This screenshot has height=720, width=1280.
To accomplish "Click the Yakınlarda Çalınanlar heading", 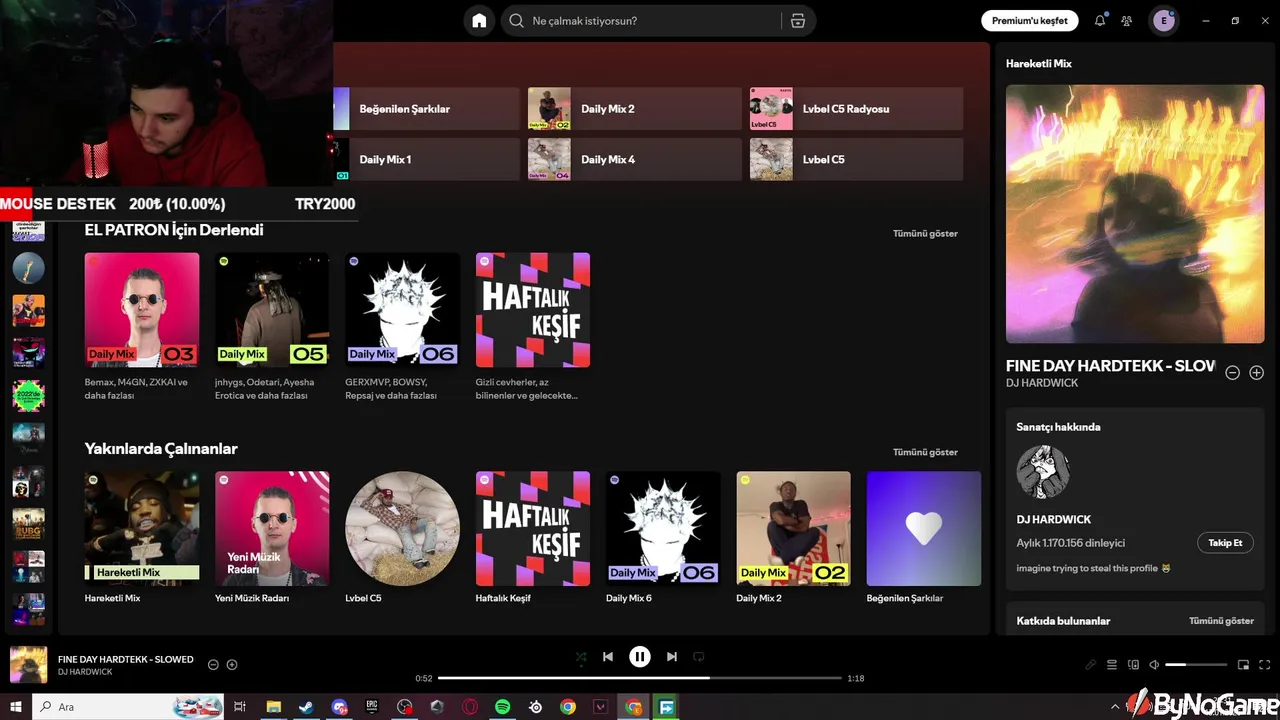I will pyautogui.click(x=161, y=449).
